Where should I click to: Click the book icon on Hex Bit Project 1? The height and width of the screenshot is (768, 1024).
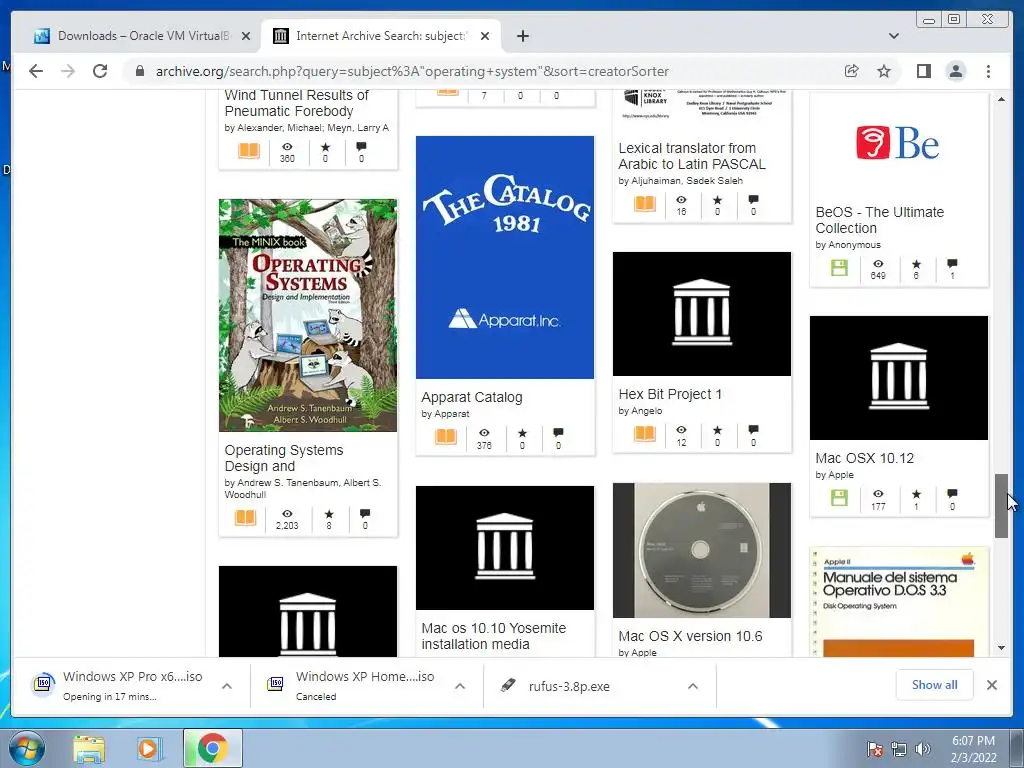[645, 434]
